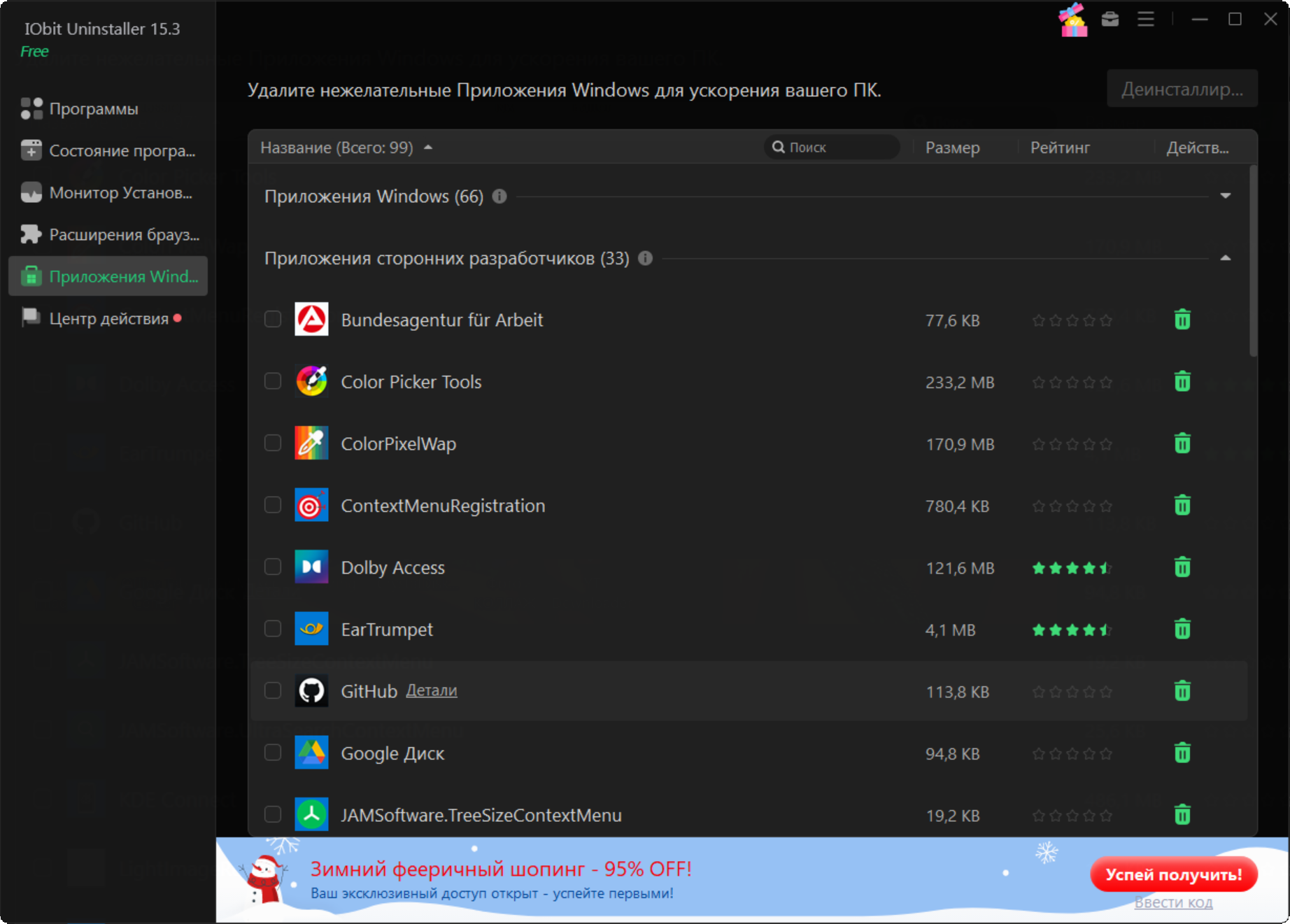
Task: Open the toolbox icon in title bar
Action: coord(1110,20)
